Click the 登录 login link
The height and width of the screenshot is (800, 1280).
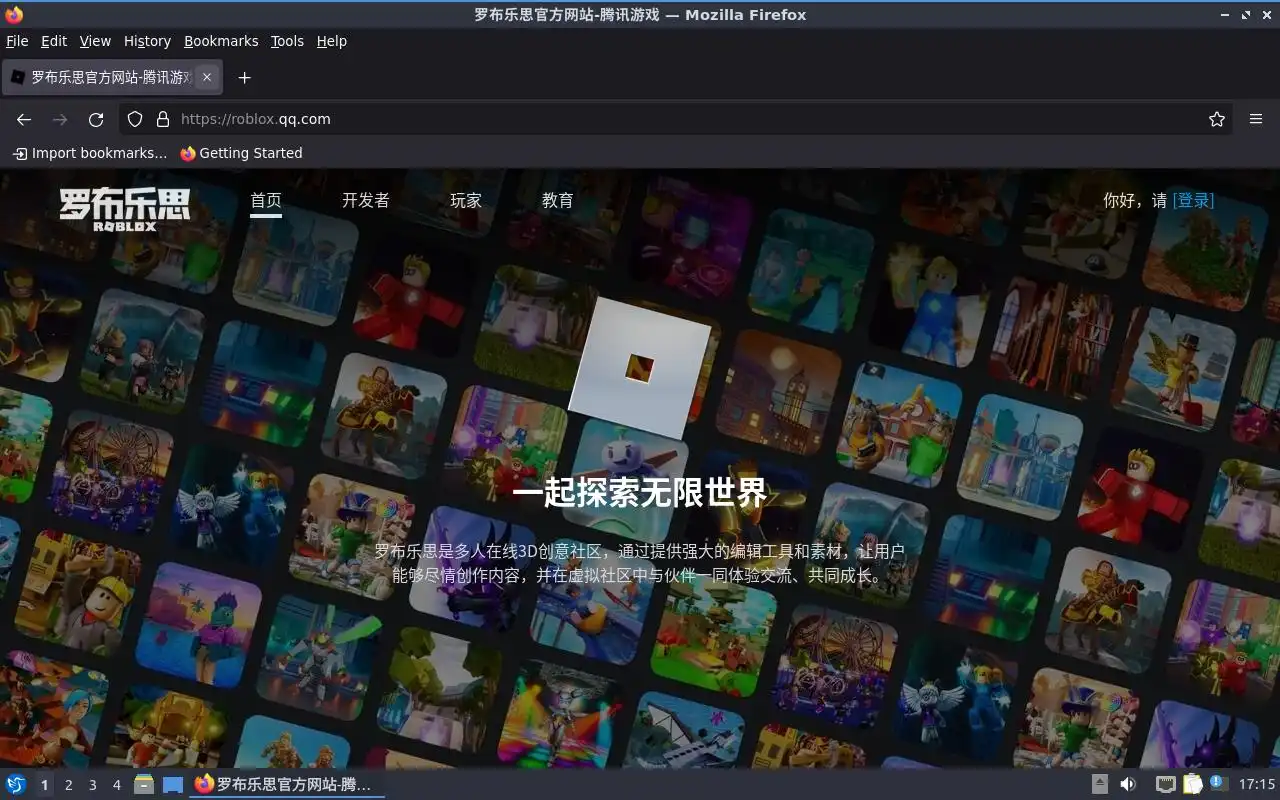click(1193, 200)
